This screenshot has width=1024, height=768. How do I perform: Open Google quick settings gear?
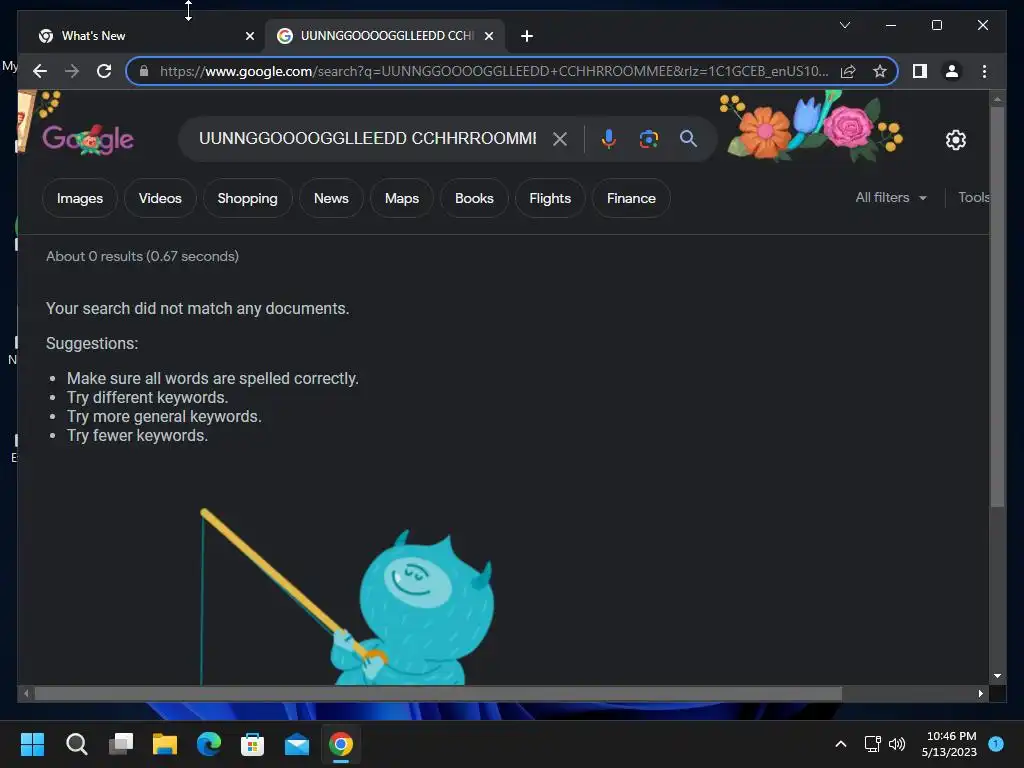click(x=955, y=139)
